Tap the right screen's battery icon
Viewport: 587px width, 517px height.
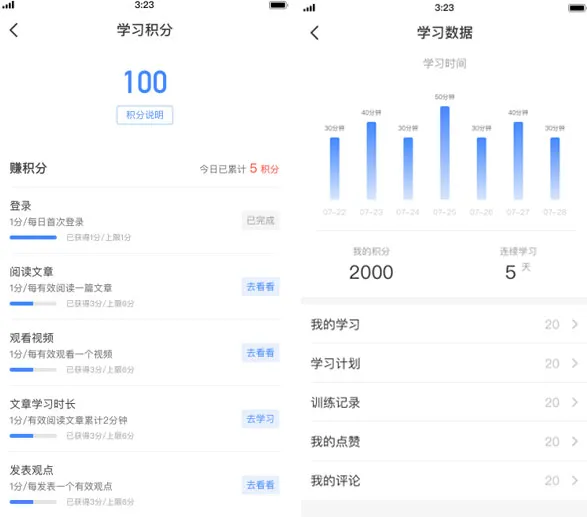tap(577, 8)
